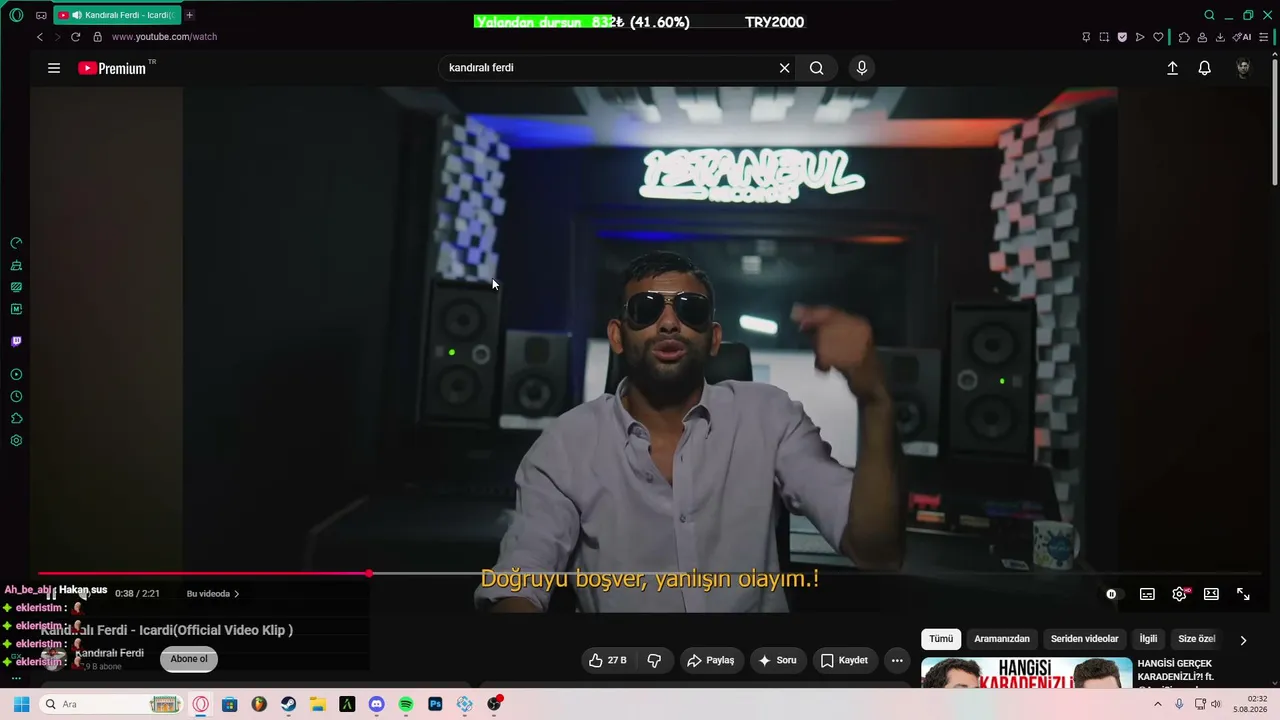This screenshot has width=1280, height=720.
Task: Open Discord from the taskbar
Action: click(376, 704)
